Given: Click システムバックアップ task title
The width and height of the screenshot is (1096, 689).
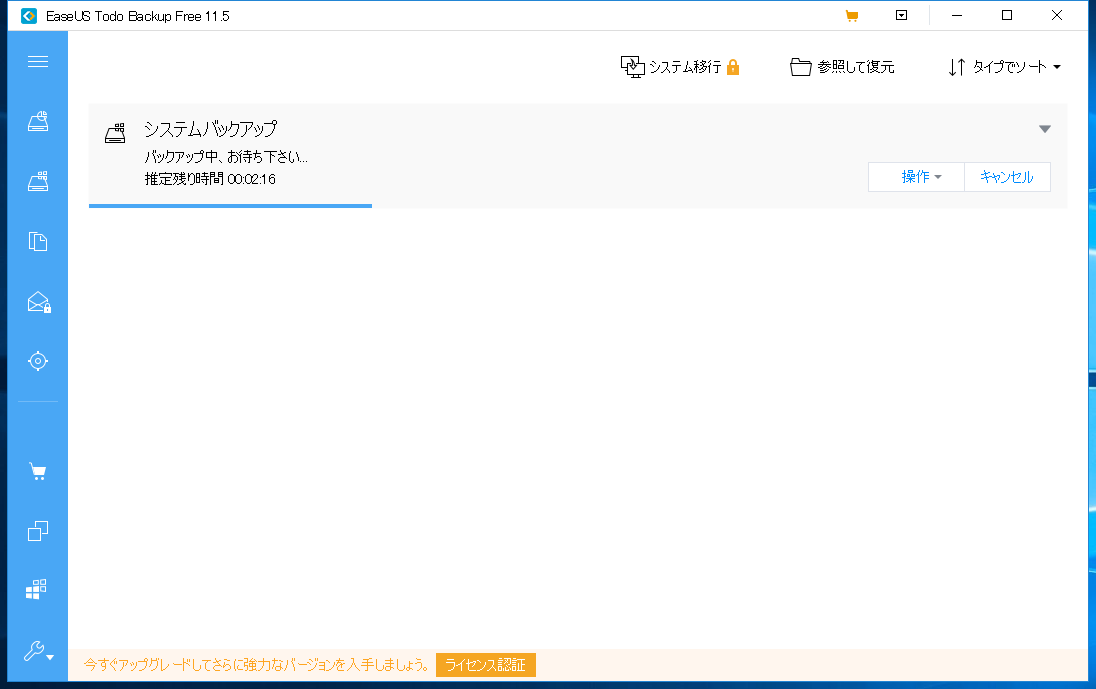Looking at the screenshot, I should tap(210, 129).
